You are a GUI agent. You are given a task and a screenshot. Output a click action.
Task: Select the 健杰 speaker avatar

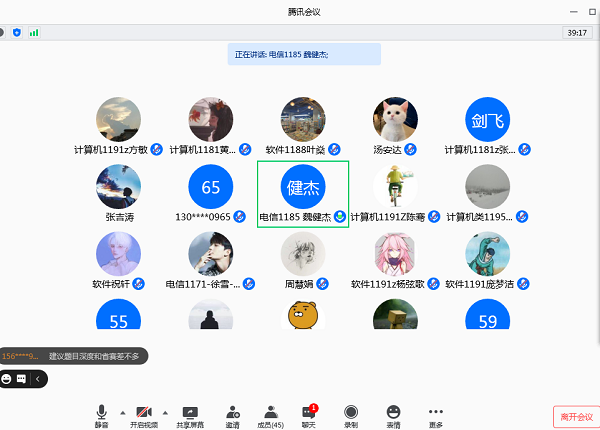[303, 187]
